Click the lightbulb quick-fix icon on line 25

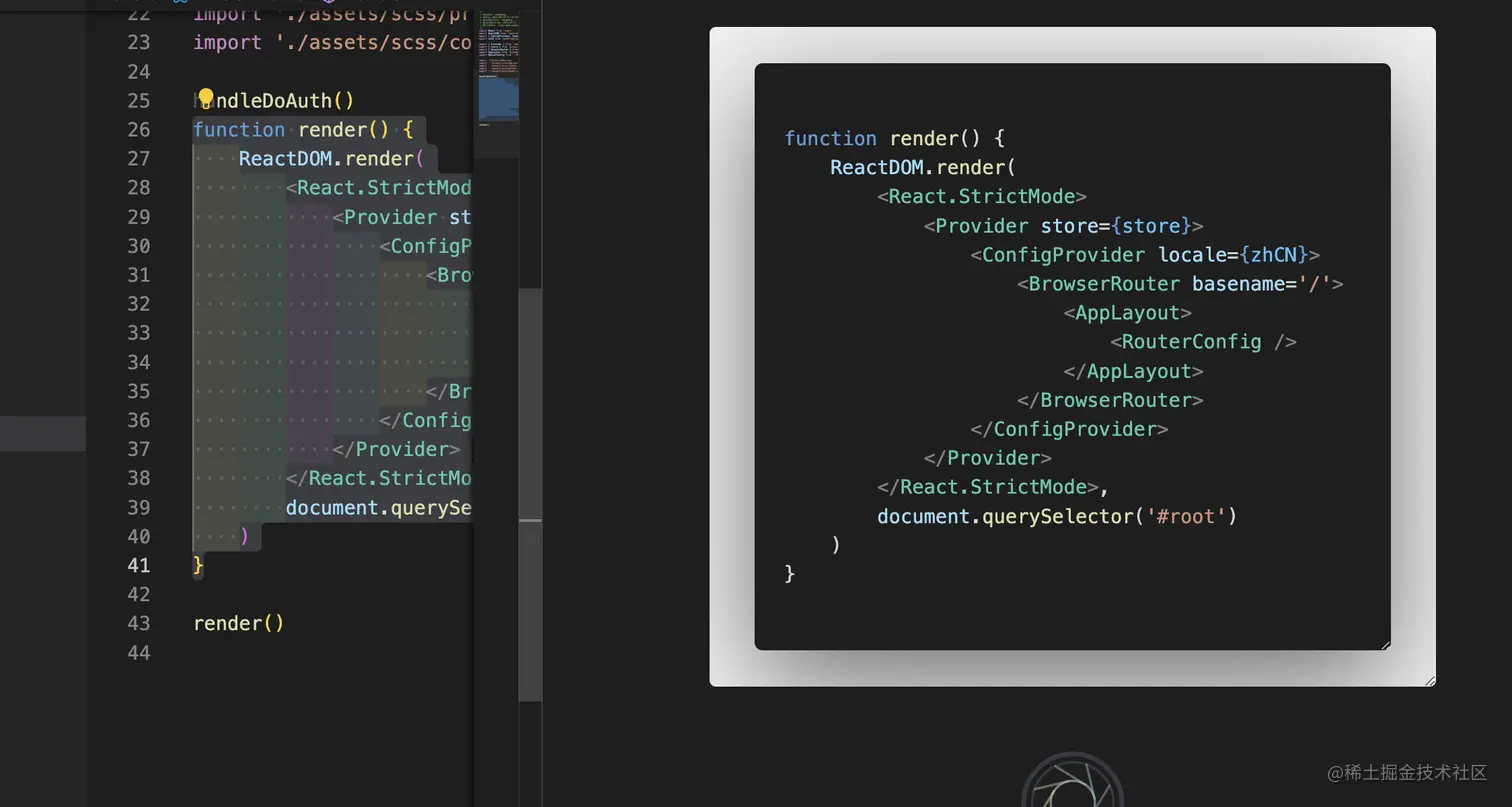click(x=206, y=97)
